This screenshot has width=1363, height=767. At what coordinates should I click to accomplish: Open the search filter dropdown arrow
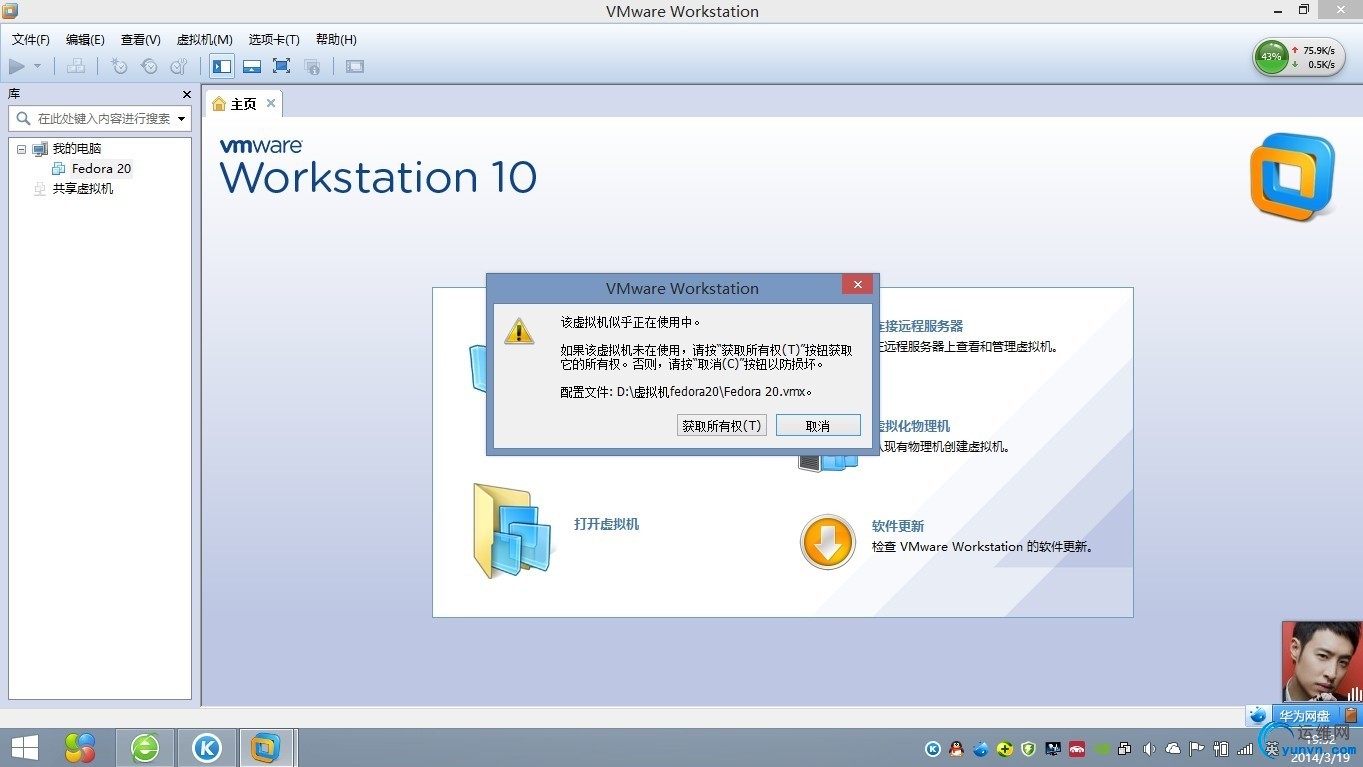183,118
